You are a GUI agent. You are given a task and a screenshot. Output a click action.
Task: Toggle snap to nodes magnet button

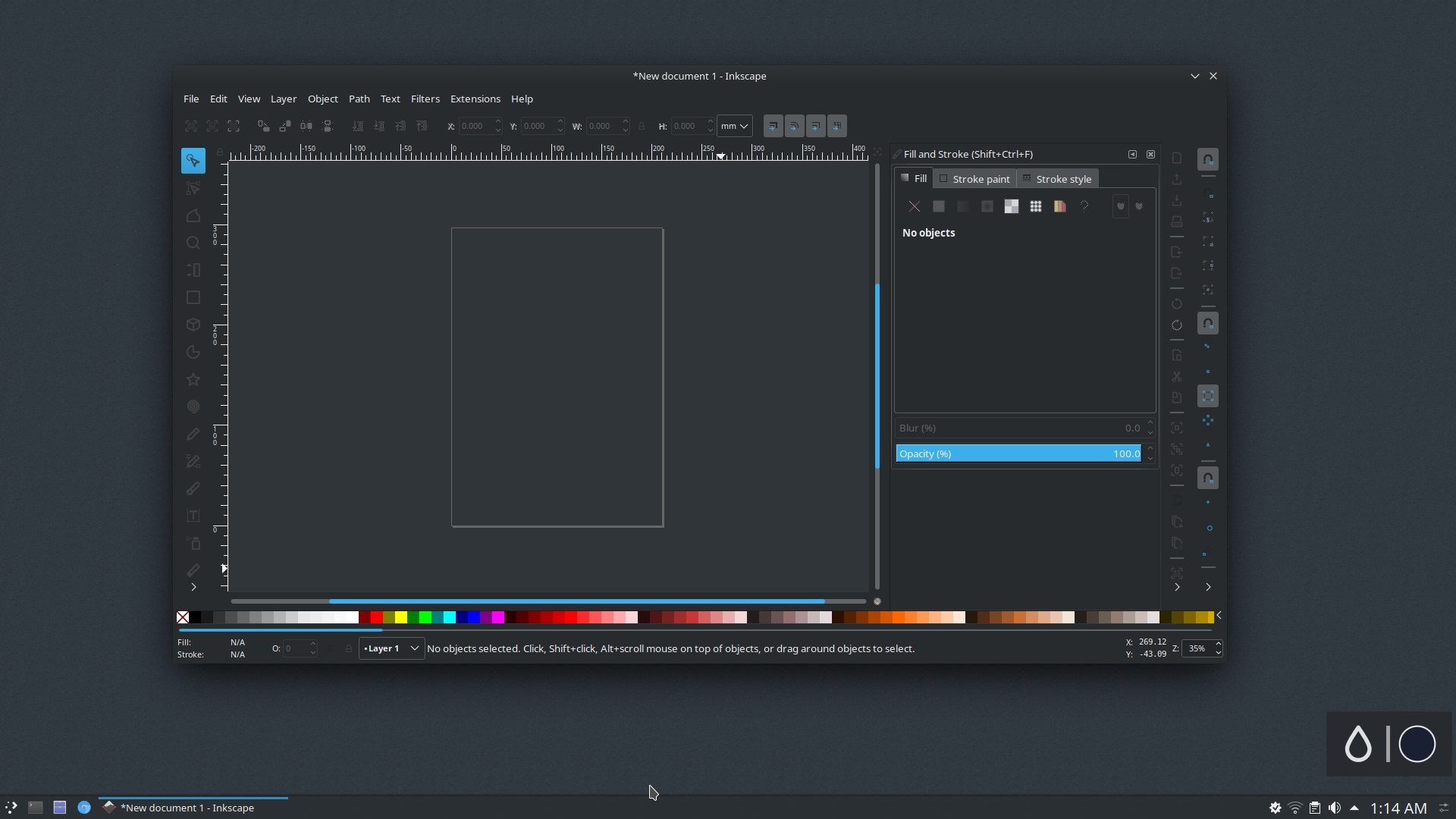[1208, 323]
